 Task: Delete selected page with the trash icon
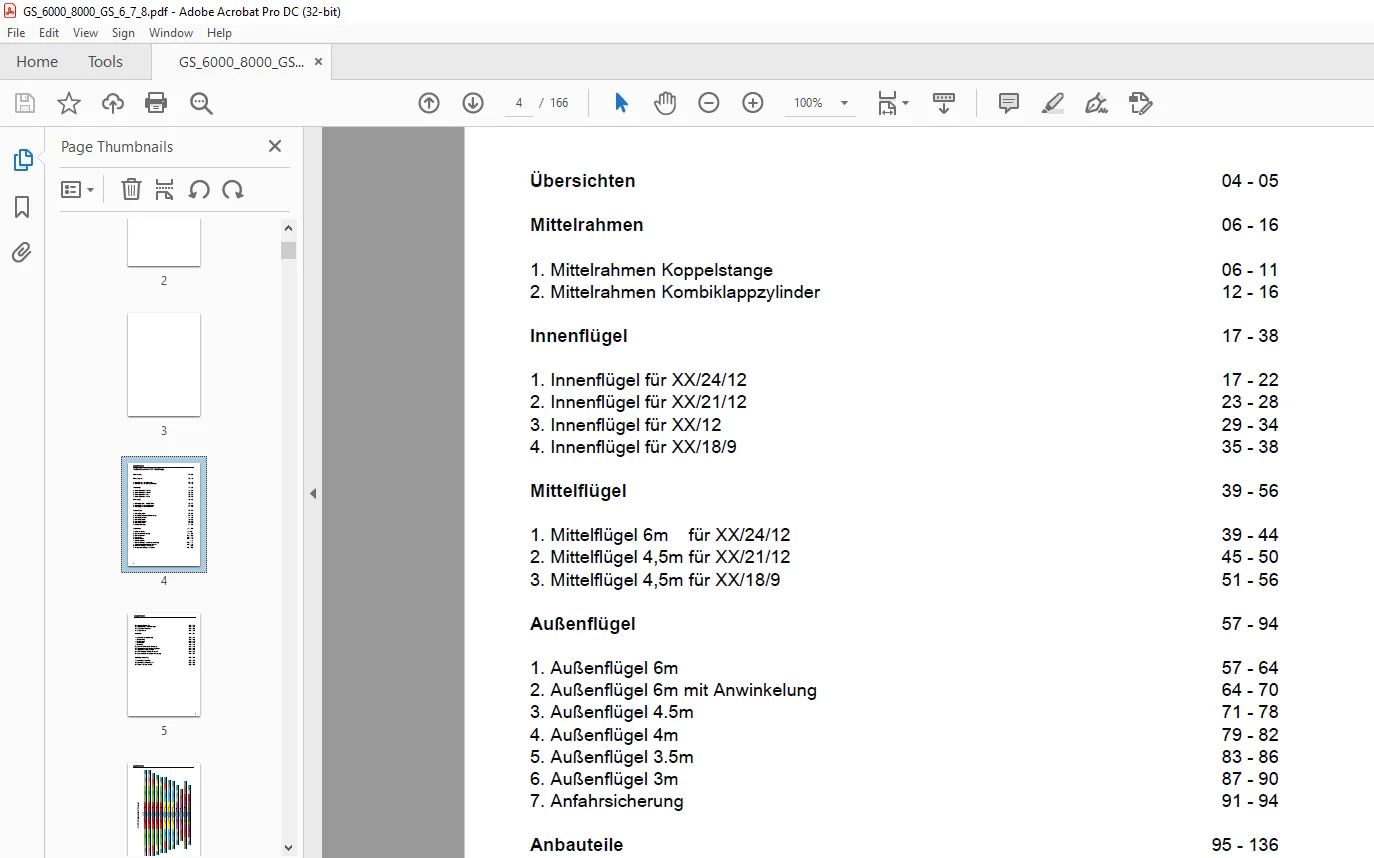(x=131, y=189)
